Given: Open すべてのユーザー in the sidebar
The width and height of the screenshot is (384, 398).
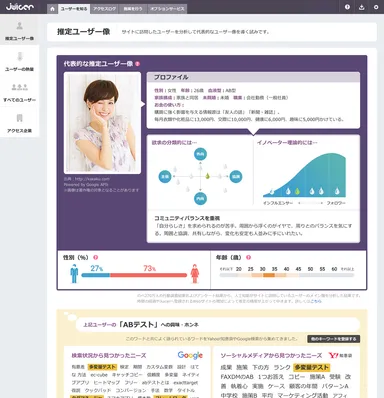Looking at the screenshot, I should tap(19, 92).
